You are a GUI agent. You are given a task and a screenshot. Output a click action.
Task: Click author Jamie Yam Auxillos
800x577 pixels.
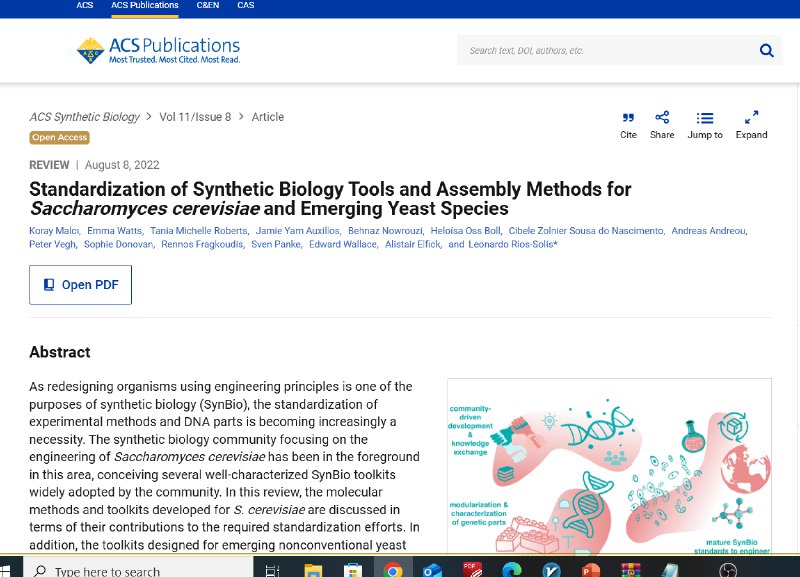(x=297, y=231)
